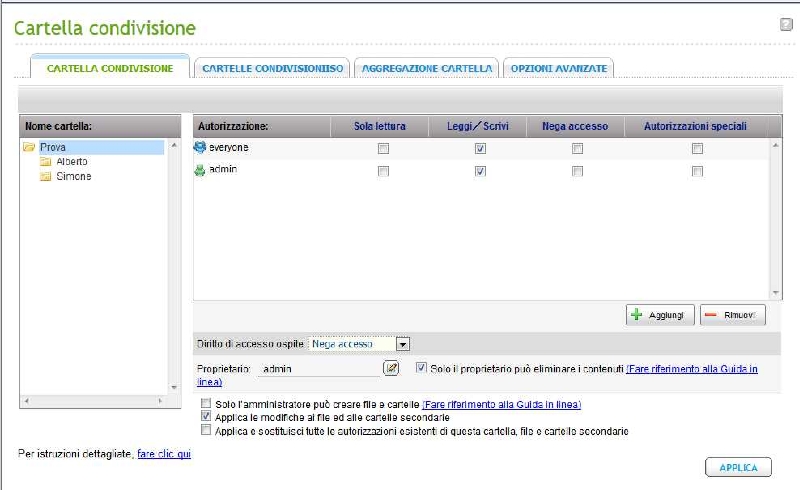Open Diritto di accesso ospite dropdown

[x=403, y=344]
